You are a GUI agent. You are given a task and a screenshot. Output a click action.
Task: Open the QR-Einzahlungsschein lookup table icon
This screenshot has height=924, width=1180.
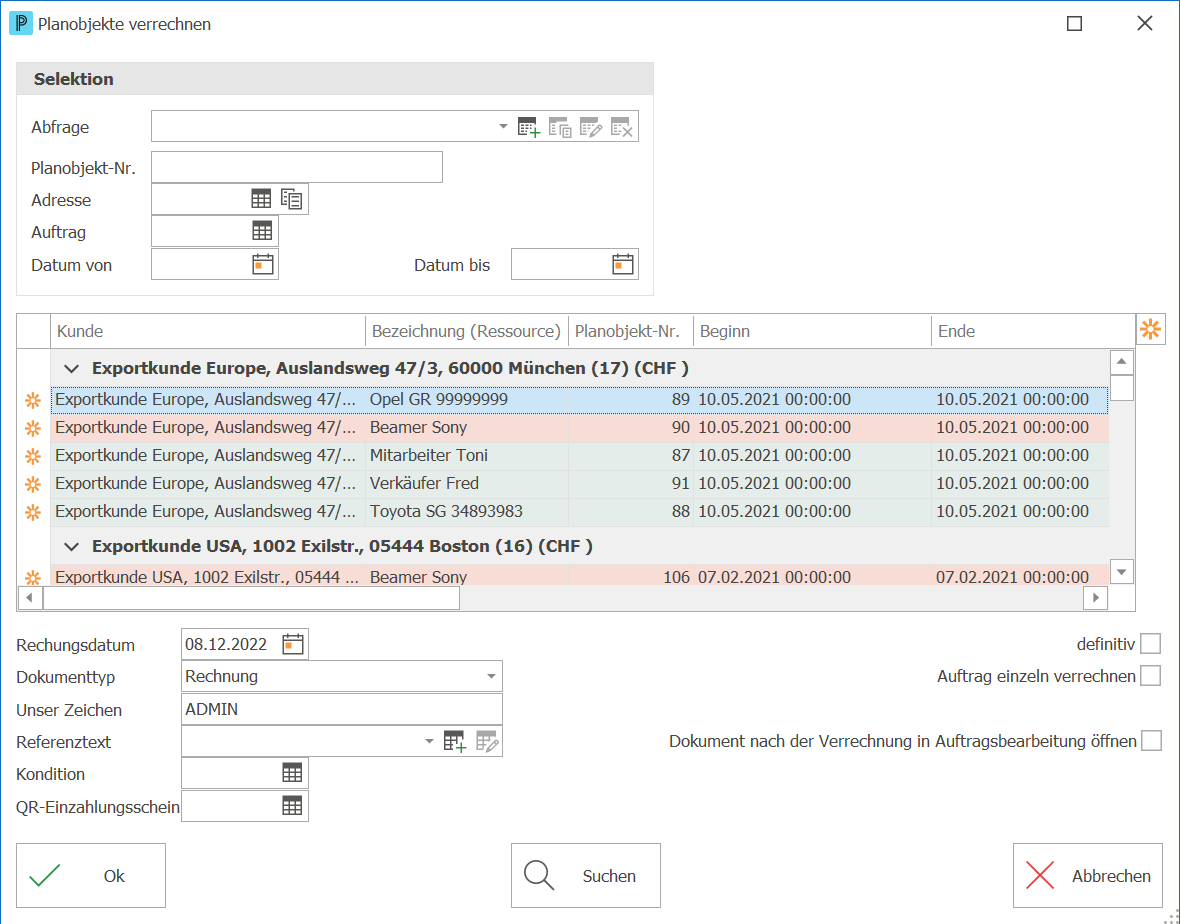(292, 806)
